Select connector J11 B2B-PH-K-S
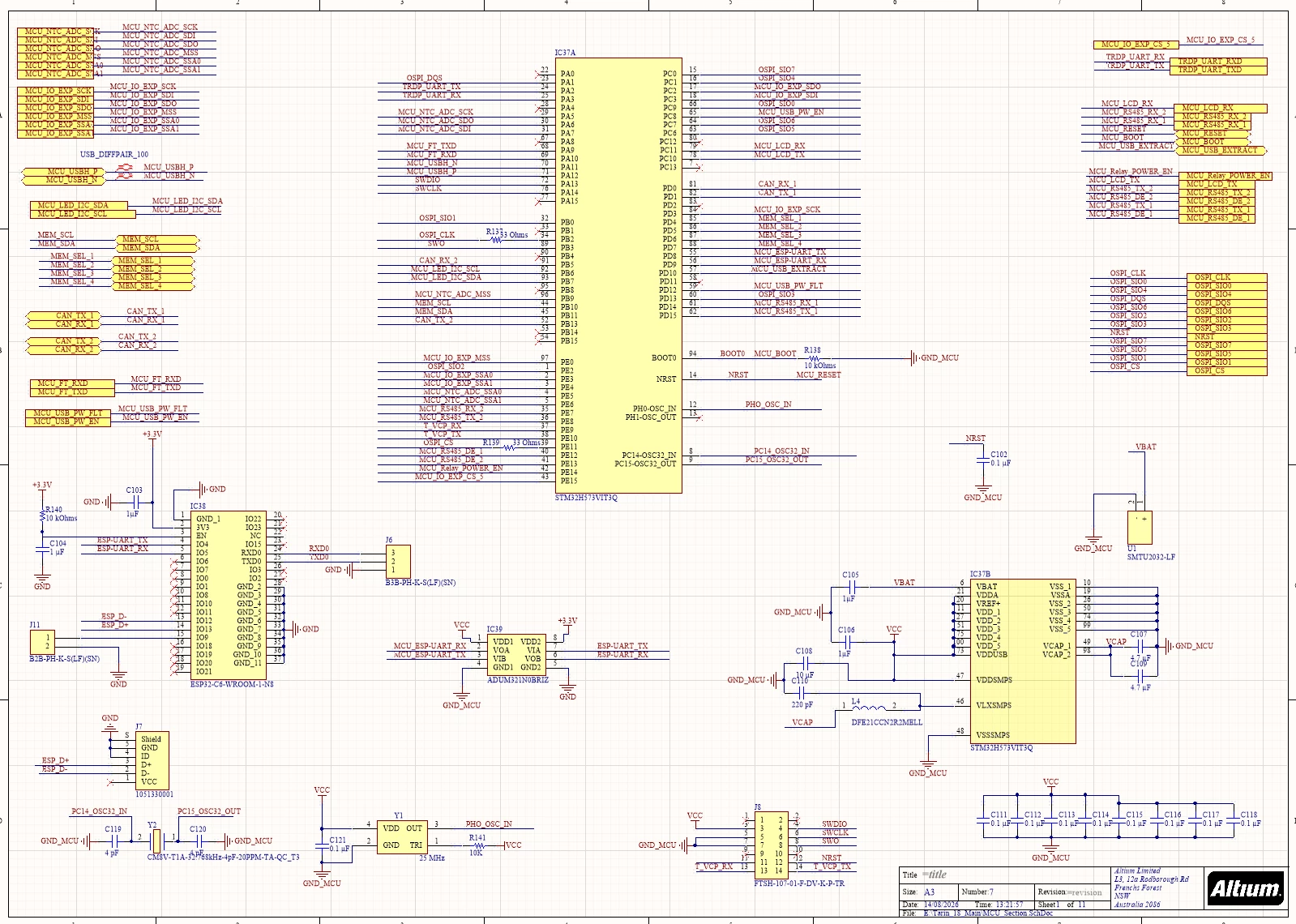The width and height of the screenshot is (1296, 924). [x=42, y=642]
